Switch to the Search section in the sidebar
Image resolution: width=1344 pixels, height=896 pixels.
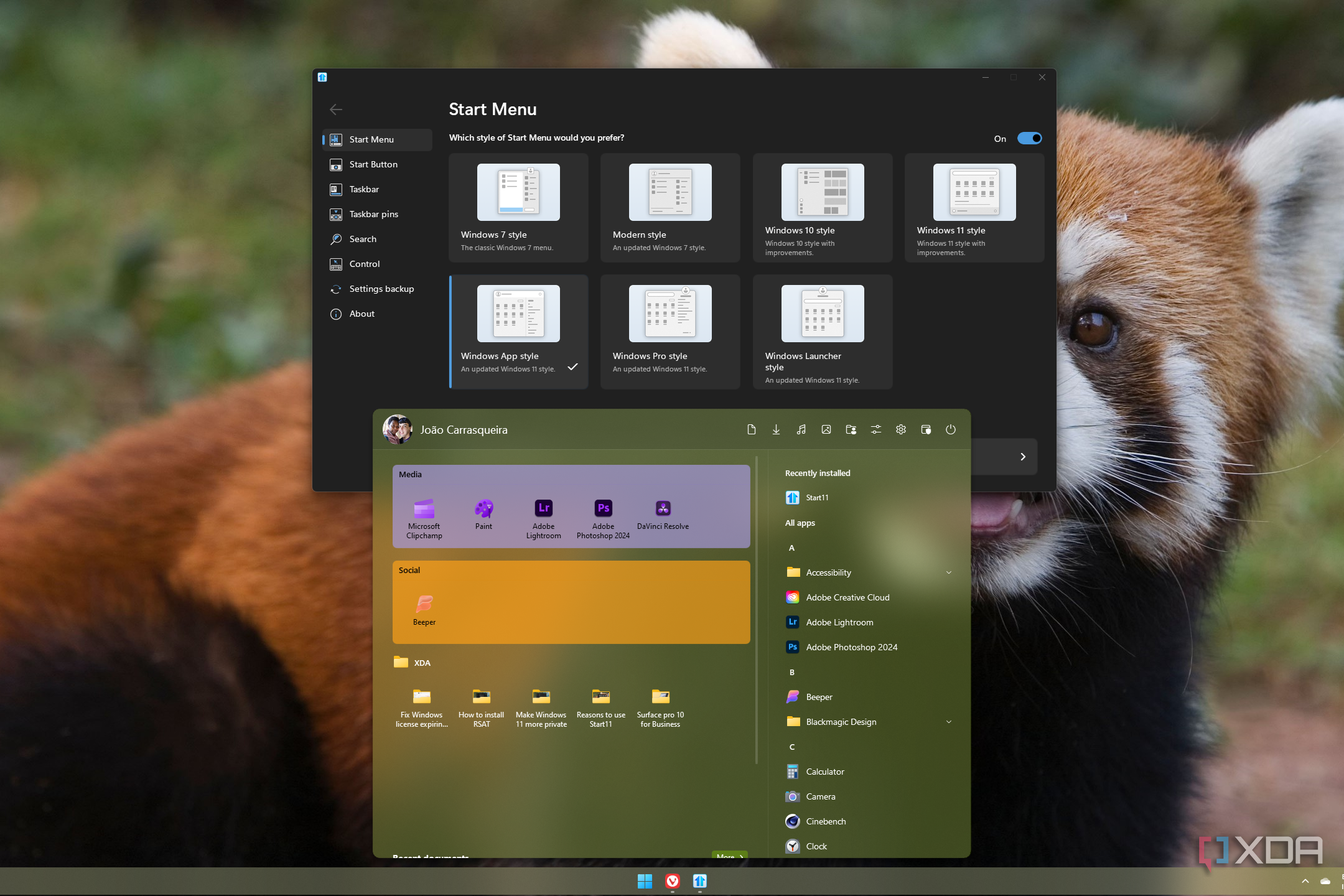363,239
